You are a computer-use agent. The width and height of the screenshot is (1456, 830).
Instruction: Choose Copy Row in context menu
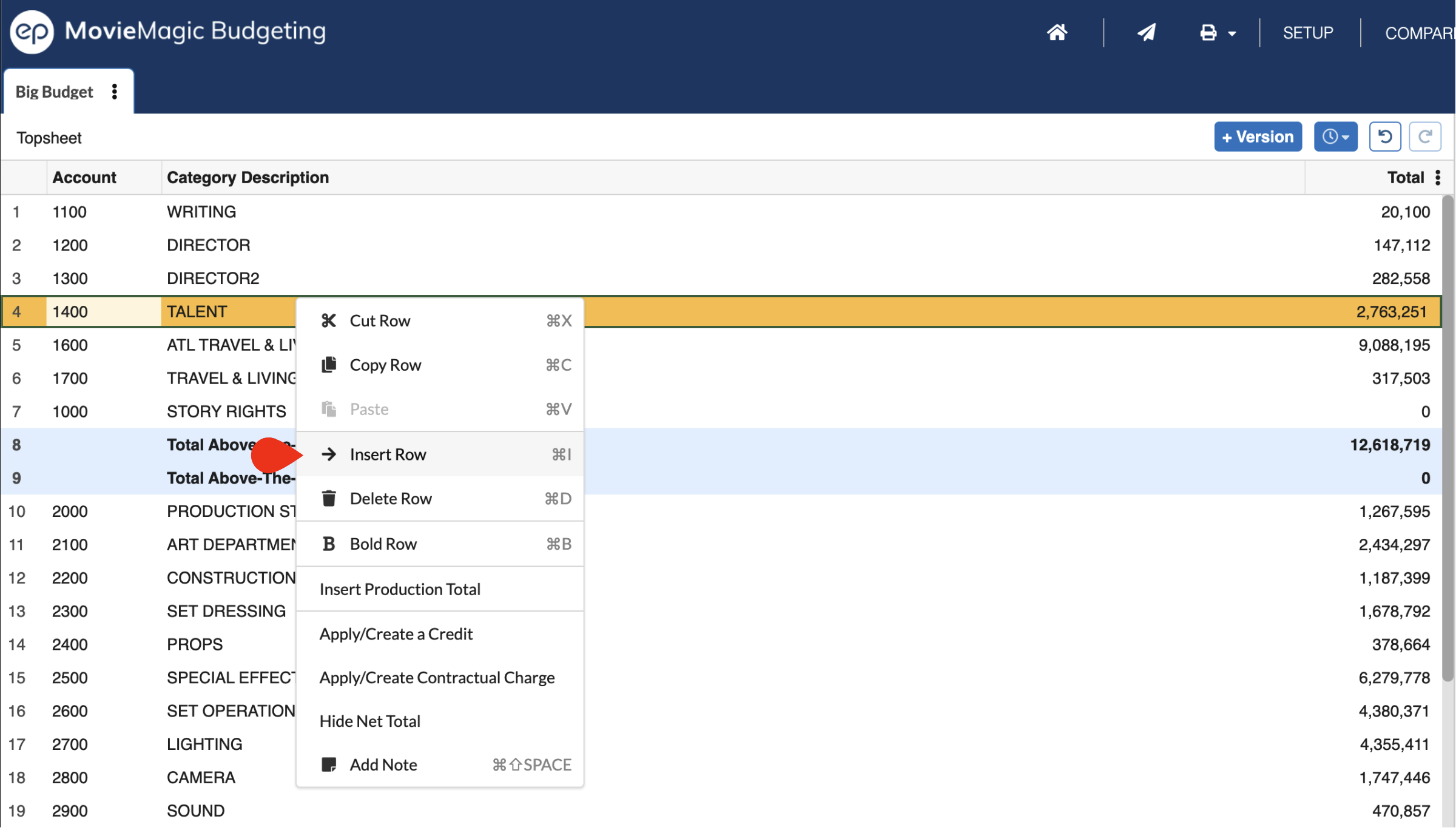point(385,365)
